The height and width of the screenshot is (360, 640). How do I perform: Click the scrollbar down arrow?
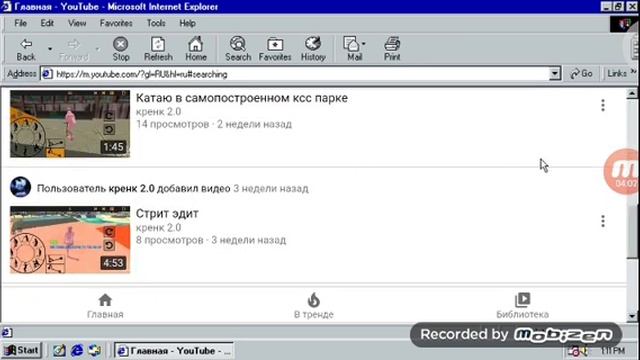point(632,316)
